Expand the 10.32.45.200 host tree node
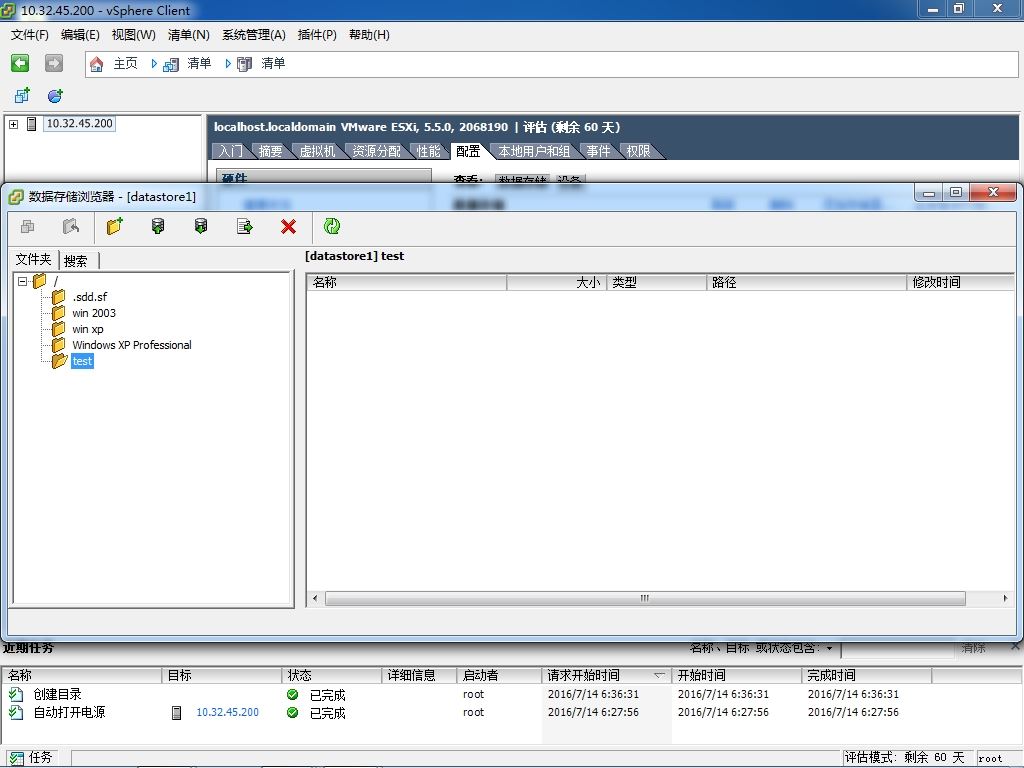 [x=14, y=124]
